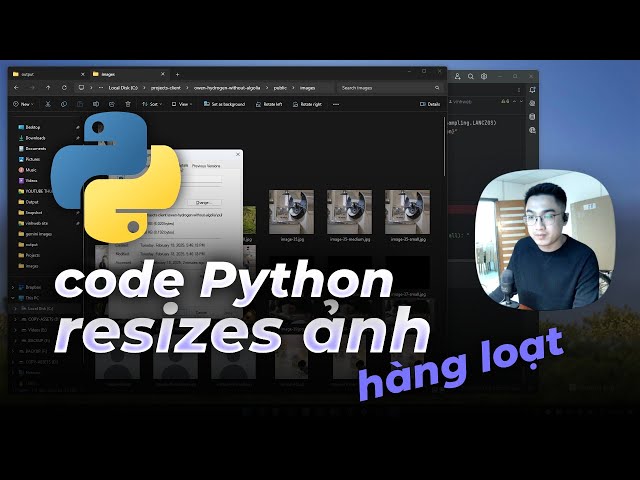Jump to next highlighted error in IDE editor

pyautogui.click(x=521, y=101)
